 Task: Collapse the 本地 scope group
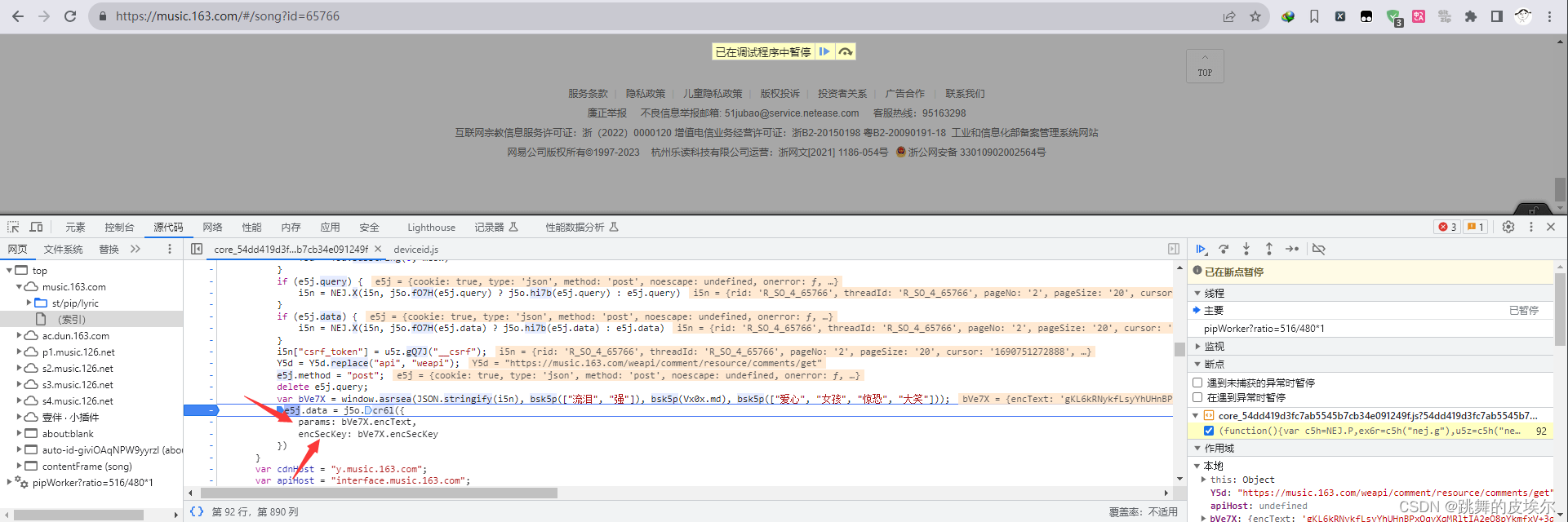coord(1197,466)
